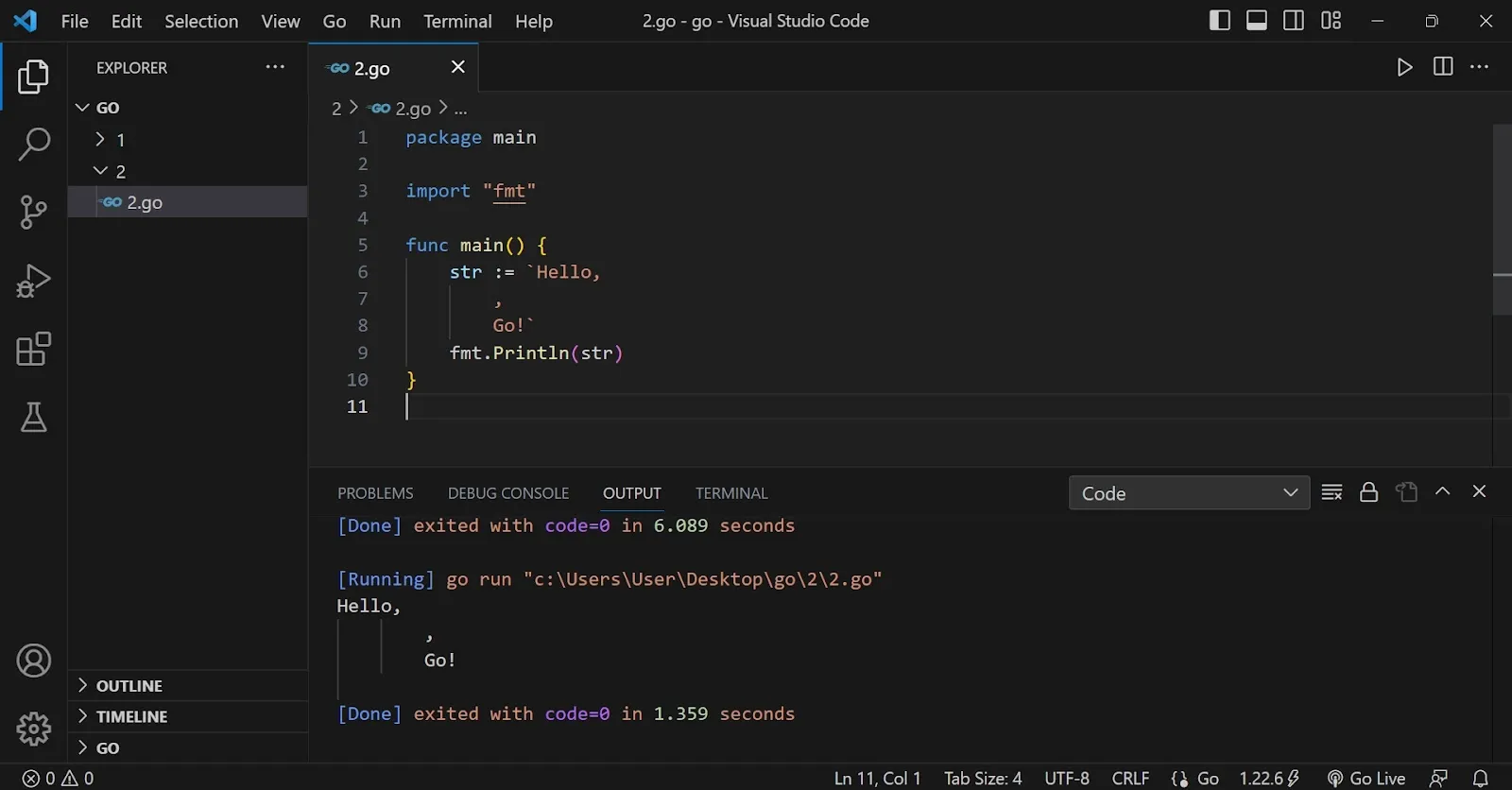Image resolution: width=1512 pixels, height=790 pixels.
Task: Click the editor vertical scrollbar
Action: pyautogui.click(x=1502, y=219)
